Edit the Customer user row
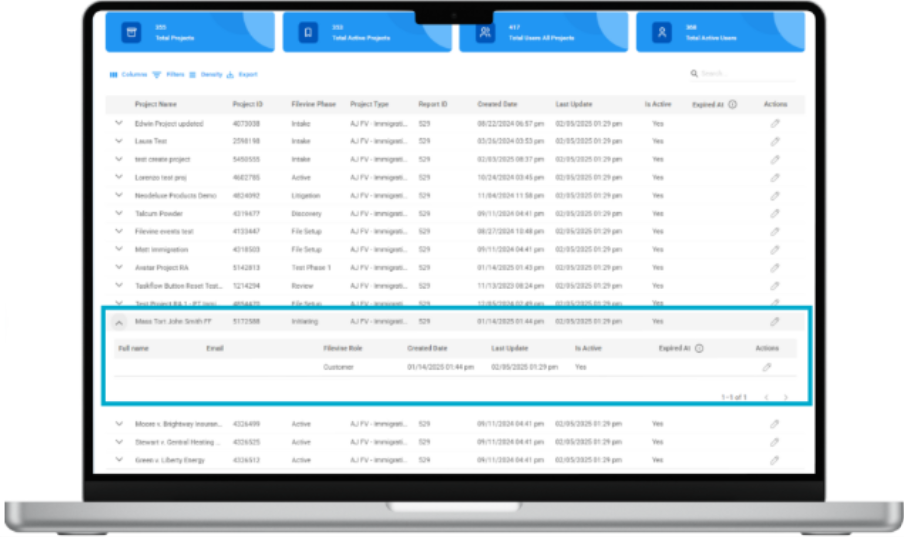904x537 pixels. (767, 367)
